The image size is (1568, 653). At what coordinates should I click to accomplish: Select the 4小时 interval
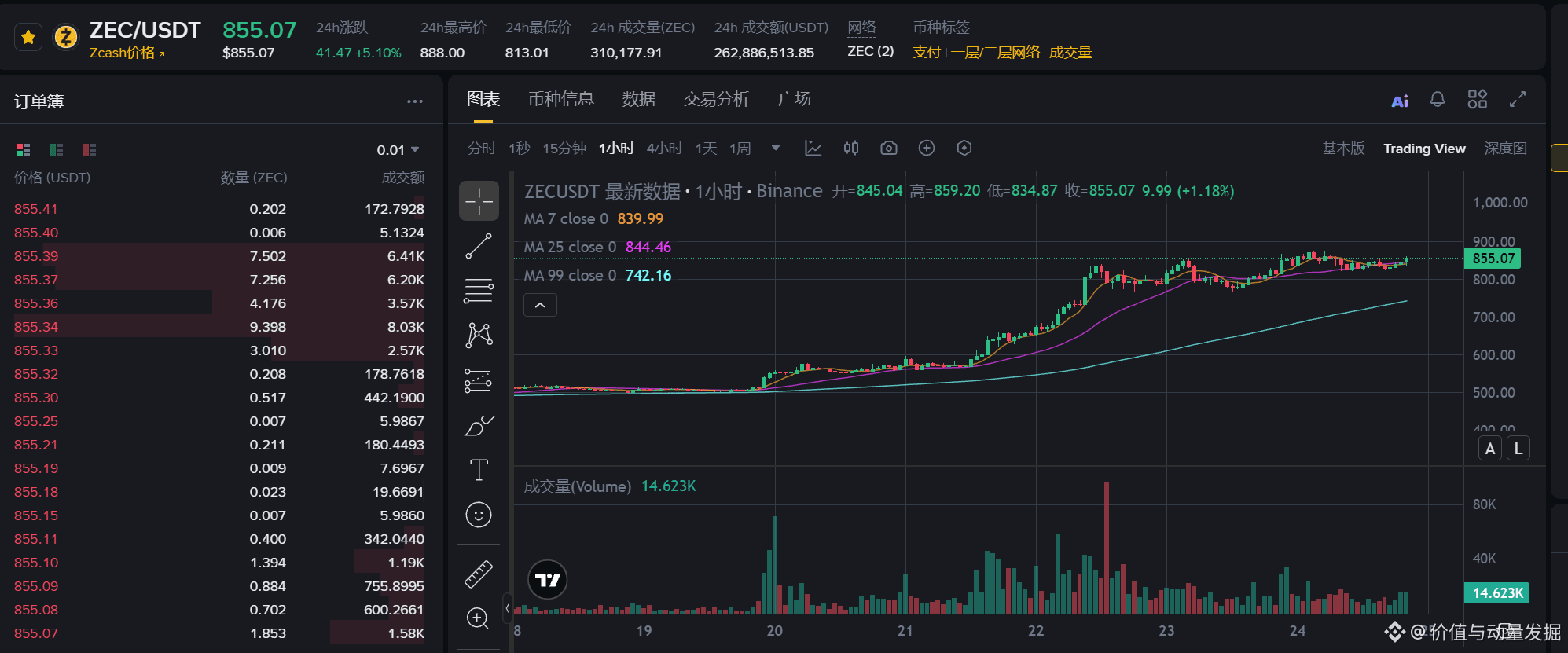click(x=664, y=149)
